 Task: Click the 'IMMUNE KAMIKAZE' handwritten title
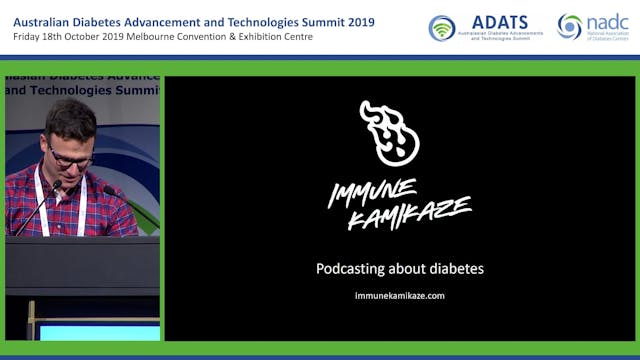pyautogui.click(x=400, y=205)
